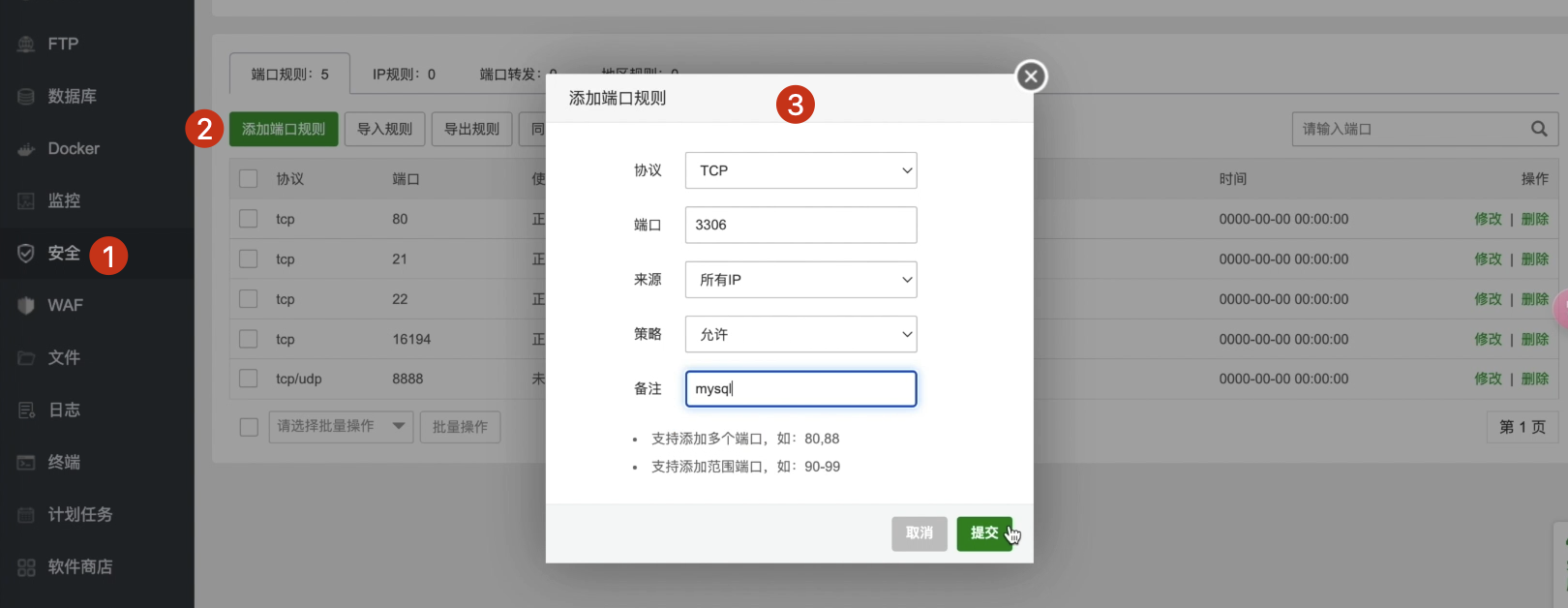Open the WAF shield icon in sidebar
1568x608 pixels.
pyautogui.click(x=26, y=305)
